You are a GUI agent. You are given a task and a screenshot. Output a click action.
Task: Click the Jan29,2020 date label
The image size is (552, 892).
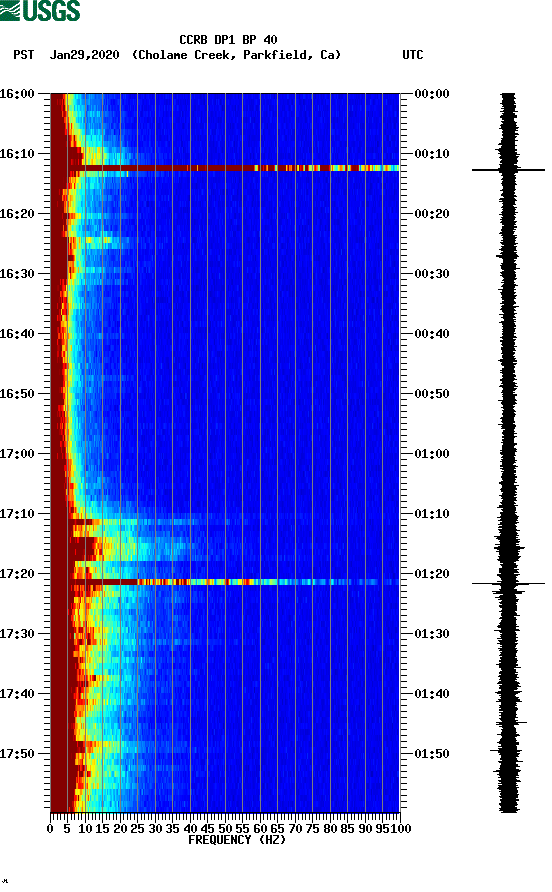click(84, 55)
